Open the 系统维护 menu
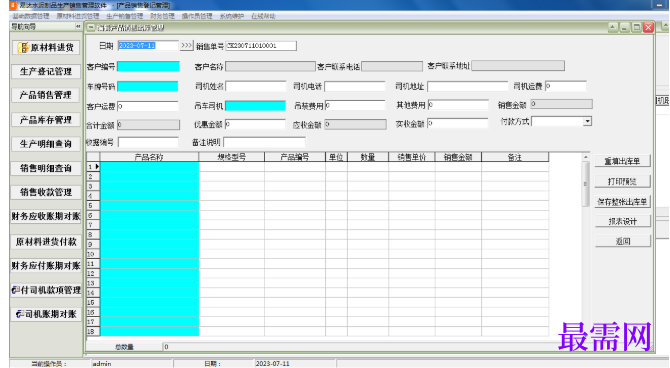This screenshot has height=368, width=670. click(x=232, y=16)
